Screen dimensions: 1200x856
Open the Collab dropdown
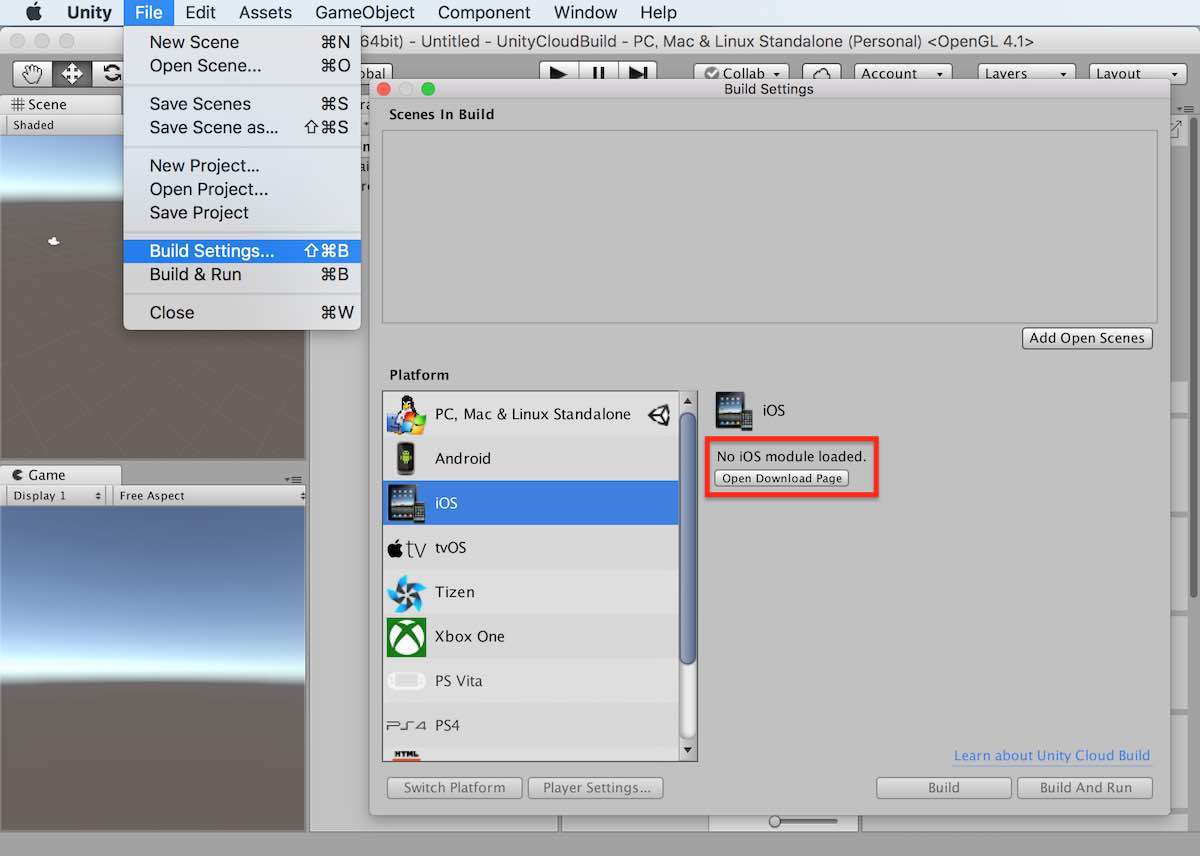click(741, 74)
